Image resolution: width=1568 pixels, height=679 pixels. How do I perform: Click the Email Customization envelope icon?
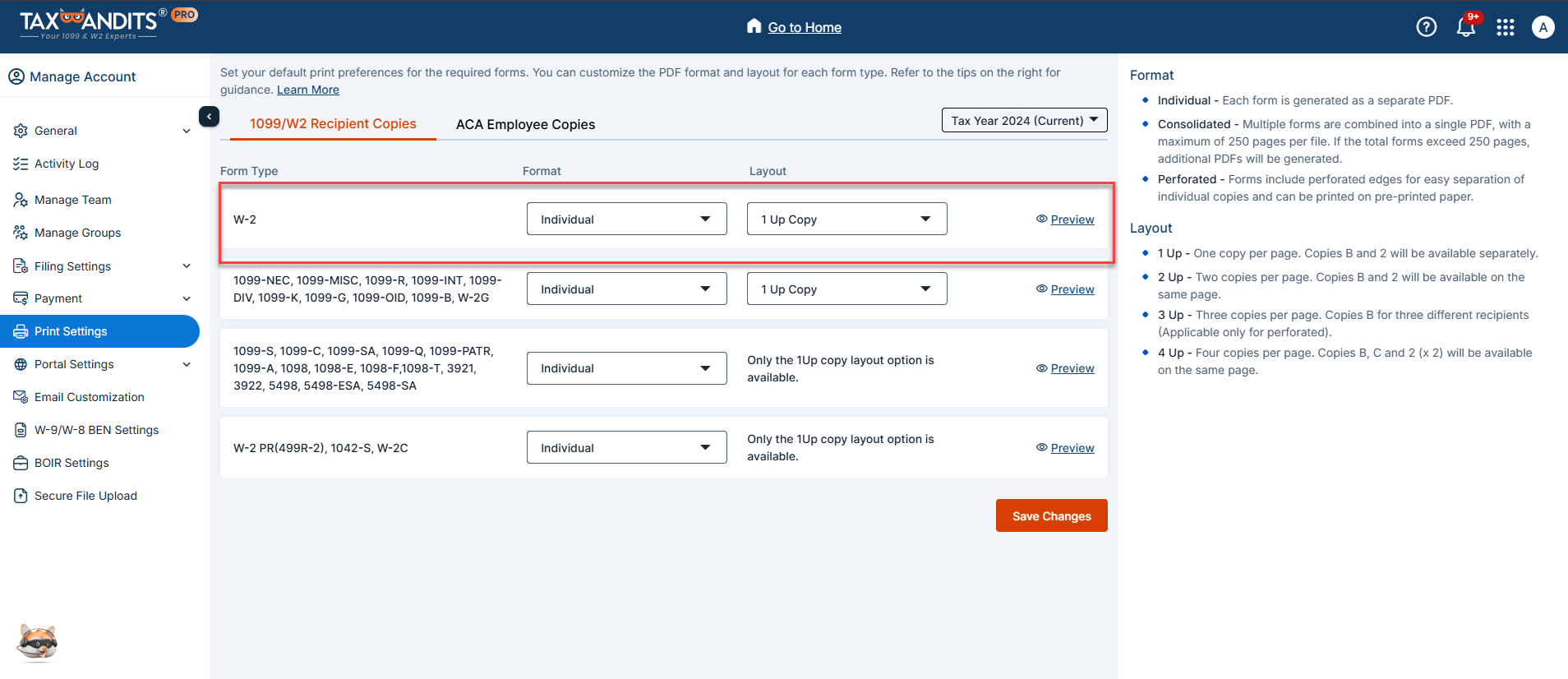coord(21,397)
